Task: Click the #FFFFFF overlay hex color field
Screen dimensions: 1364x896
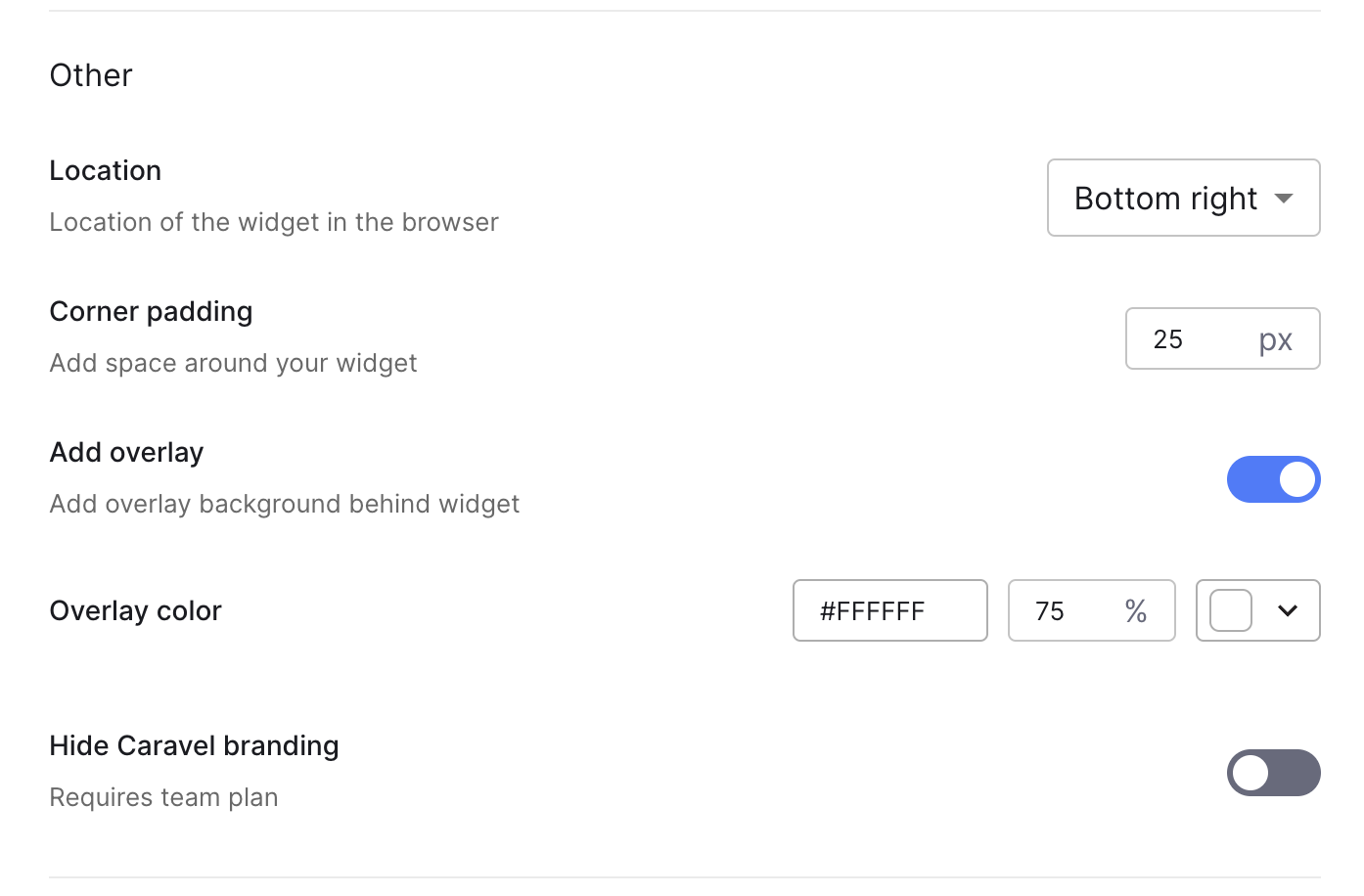Action: pyautogui.click(x=890, y=610)
